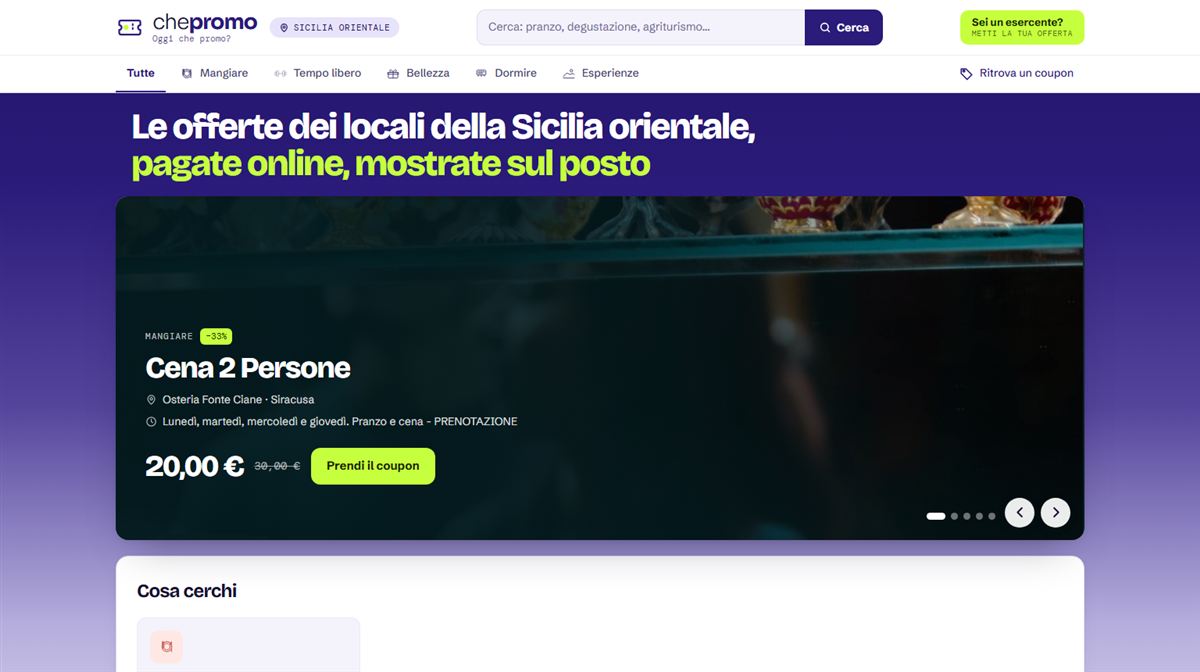Open the Dormire category tab

(506, 73)
